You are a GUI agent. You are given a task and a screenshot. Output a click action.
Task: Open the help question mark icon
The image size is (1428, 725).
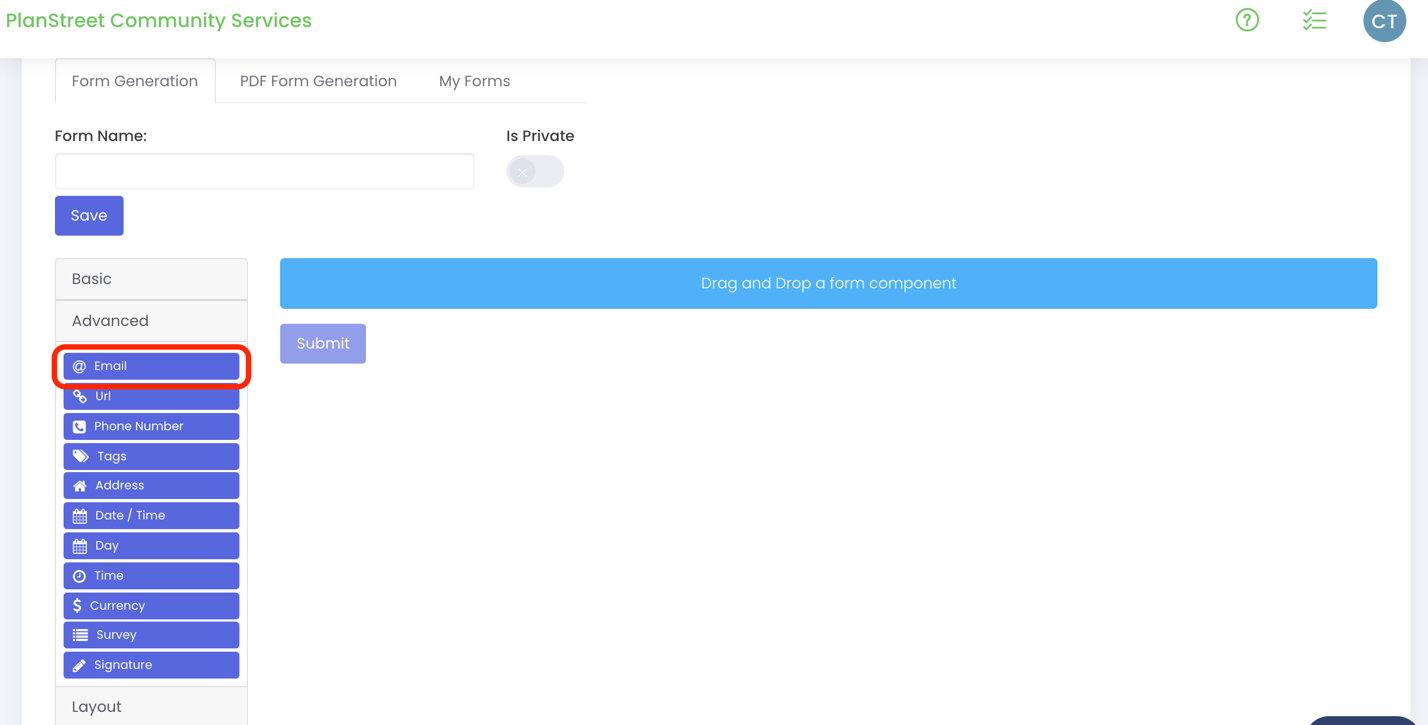pos(1247,20)
